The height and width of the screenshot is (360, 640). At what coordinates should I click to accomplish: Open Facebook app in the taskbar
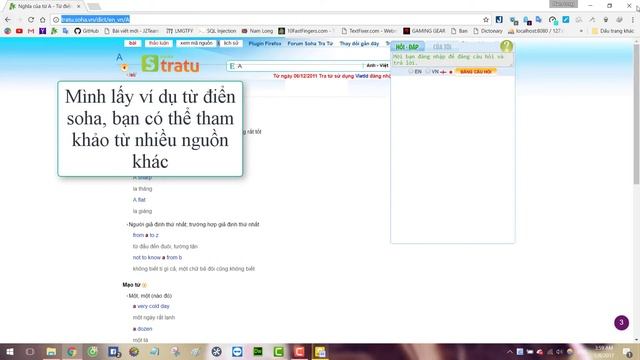click(x=113, y=351)
